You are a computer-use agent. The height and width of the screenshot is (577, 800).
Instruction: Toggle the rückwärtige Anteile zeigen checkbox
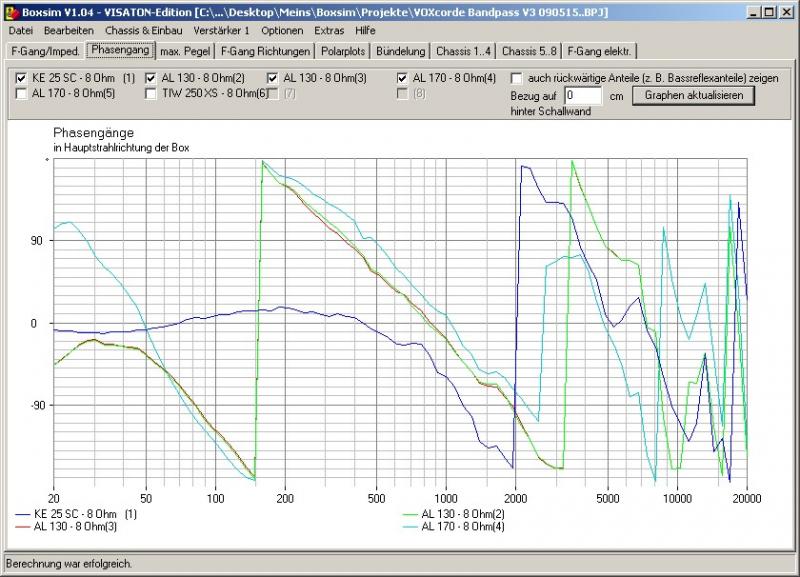click(517, 78)
